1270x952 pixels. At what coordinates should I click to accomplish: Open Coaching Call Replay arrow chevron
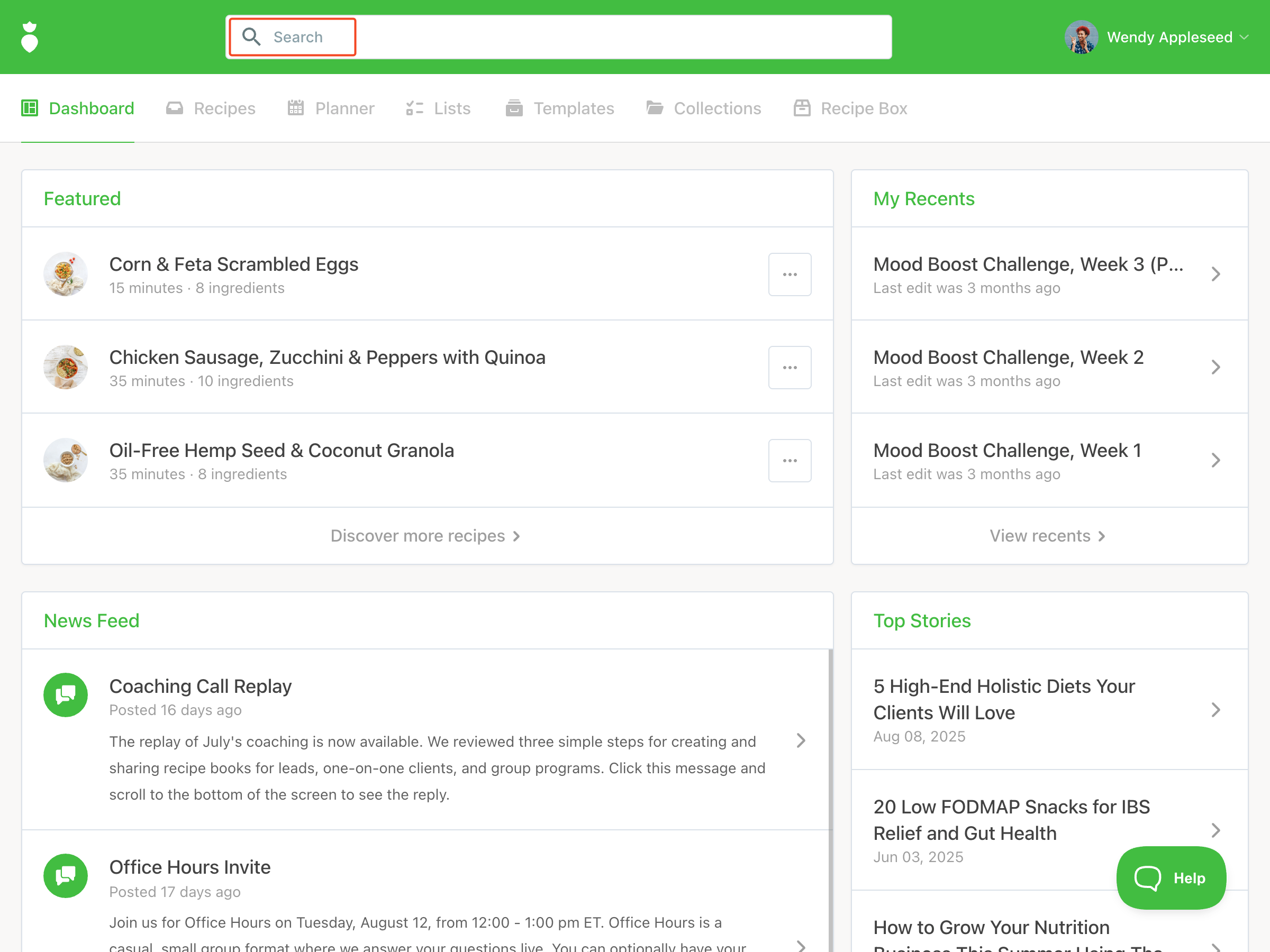pyautogui.click(x=801, y=740)
